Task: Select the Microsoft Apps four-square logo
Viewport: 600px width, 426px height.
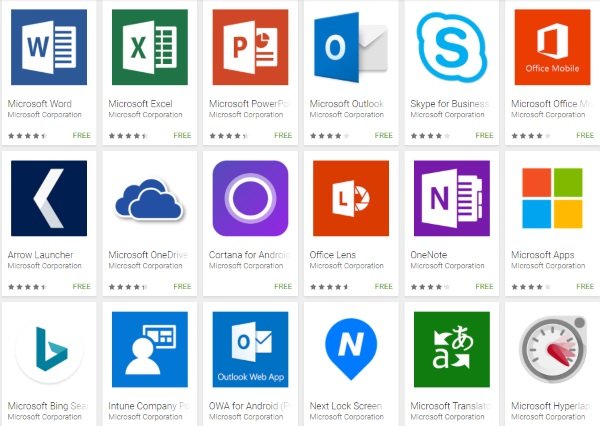Action: (x=552, y=198)
